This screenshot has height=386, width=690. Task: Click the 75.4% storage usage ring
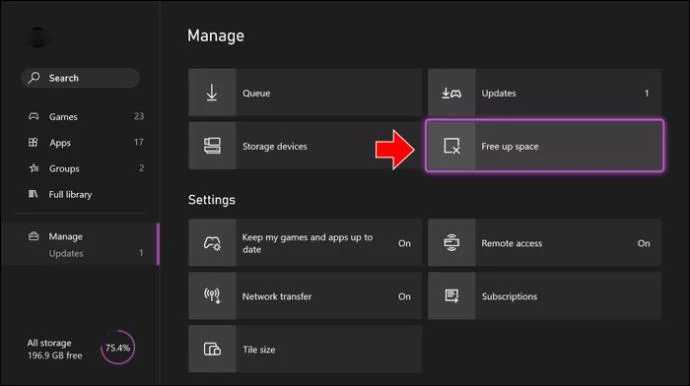pos(117,348)
